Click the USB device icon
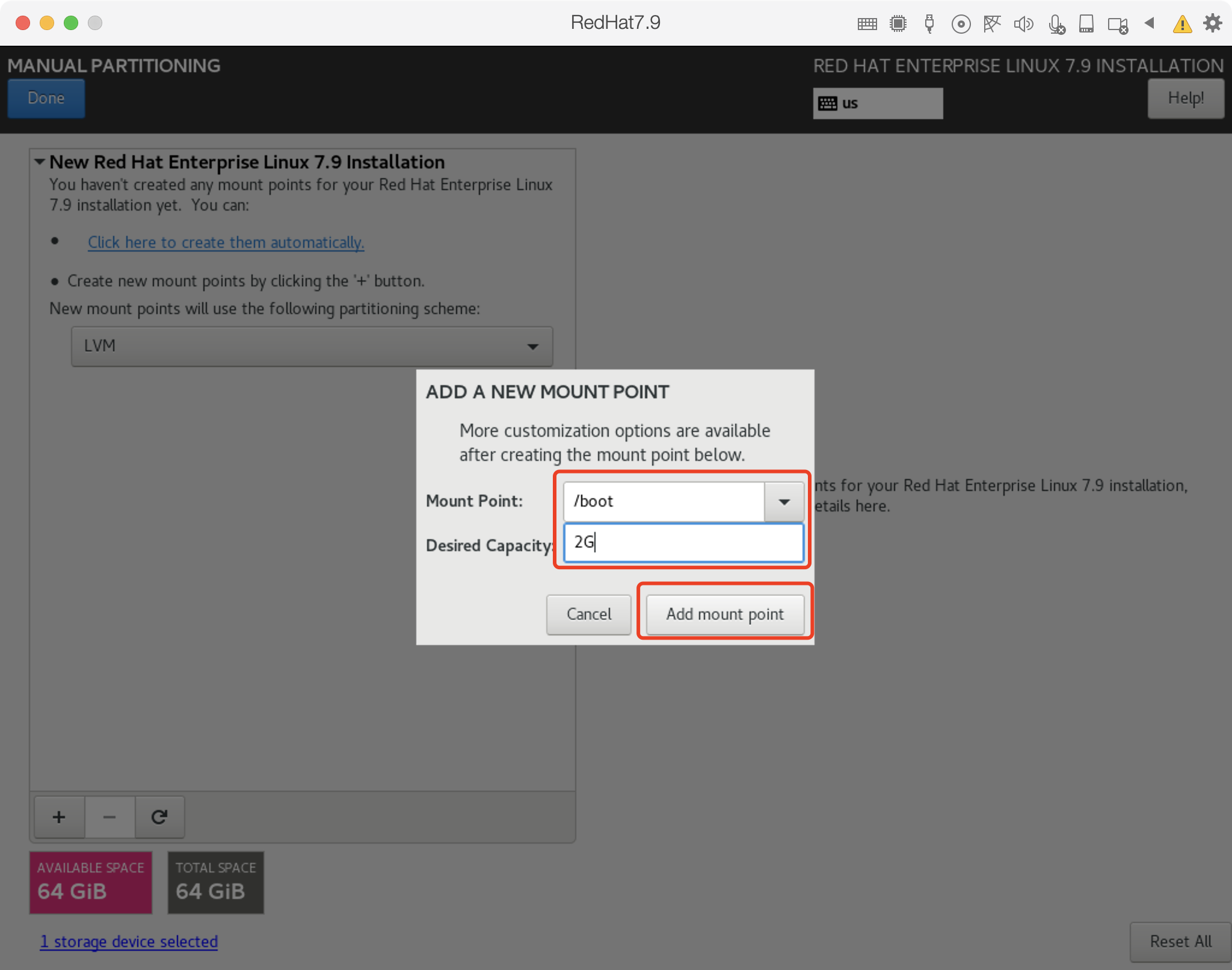The height and width of the screenshot is (970, 1232). coord(929,24)
